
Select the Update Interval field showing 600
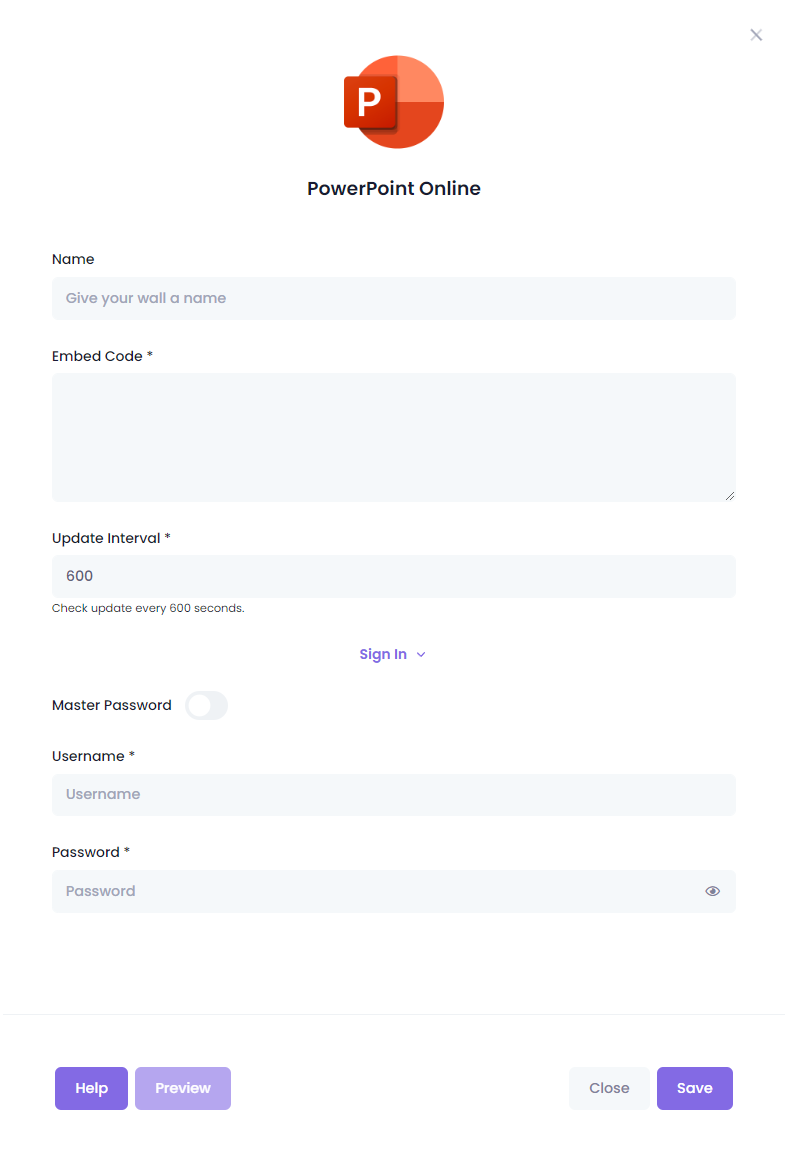coord(394,576)
